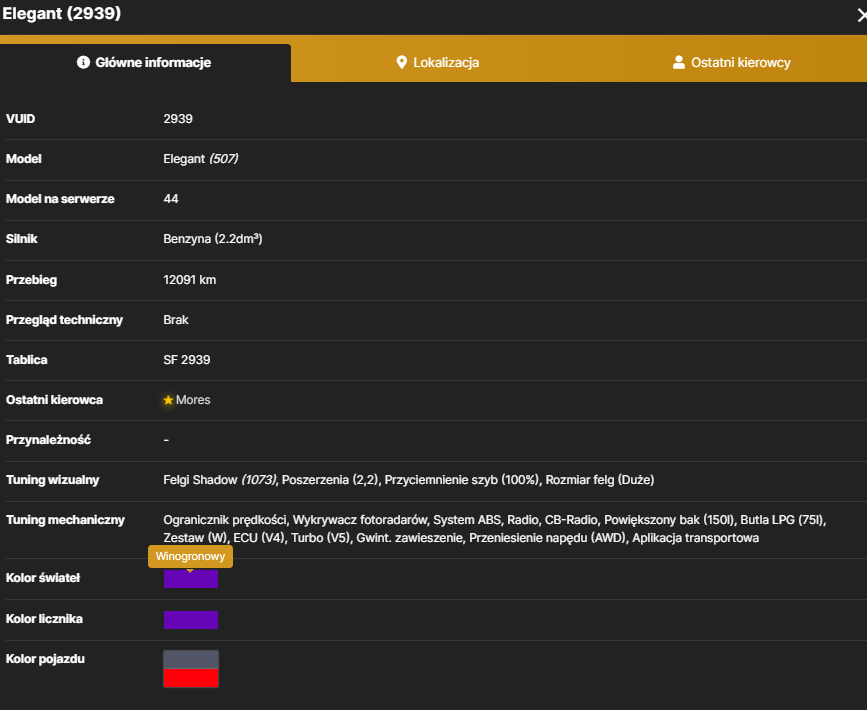
Task: Click the Elegant (2939) dialog title
Action: (61, 13)
